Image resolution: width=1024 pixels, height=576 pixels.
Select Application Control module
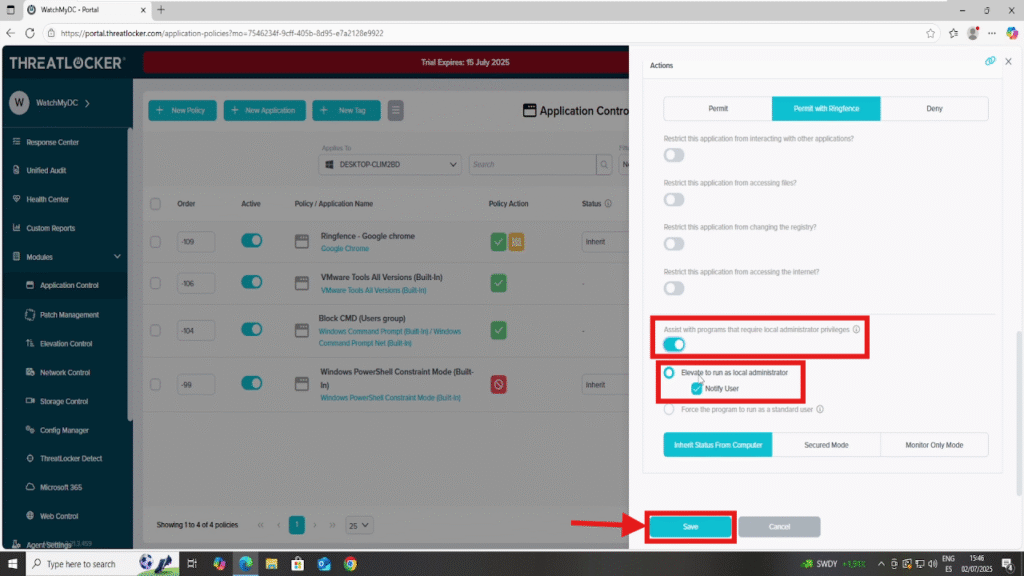pos(69,285)
